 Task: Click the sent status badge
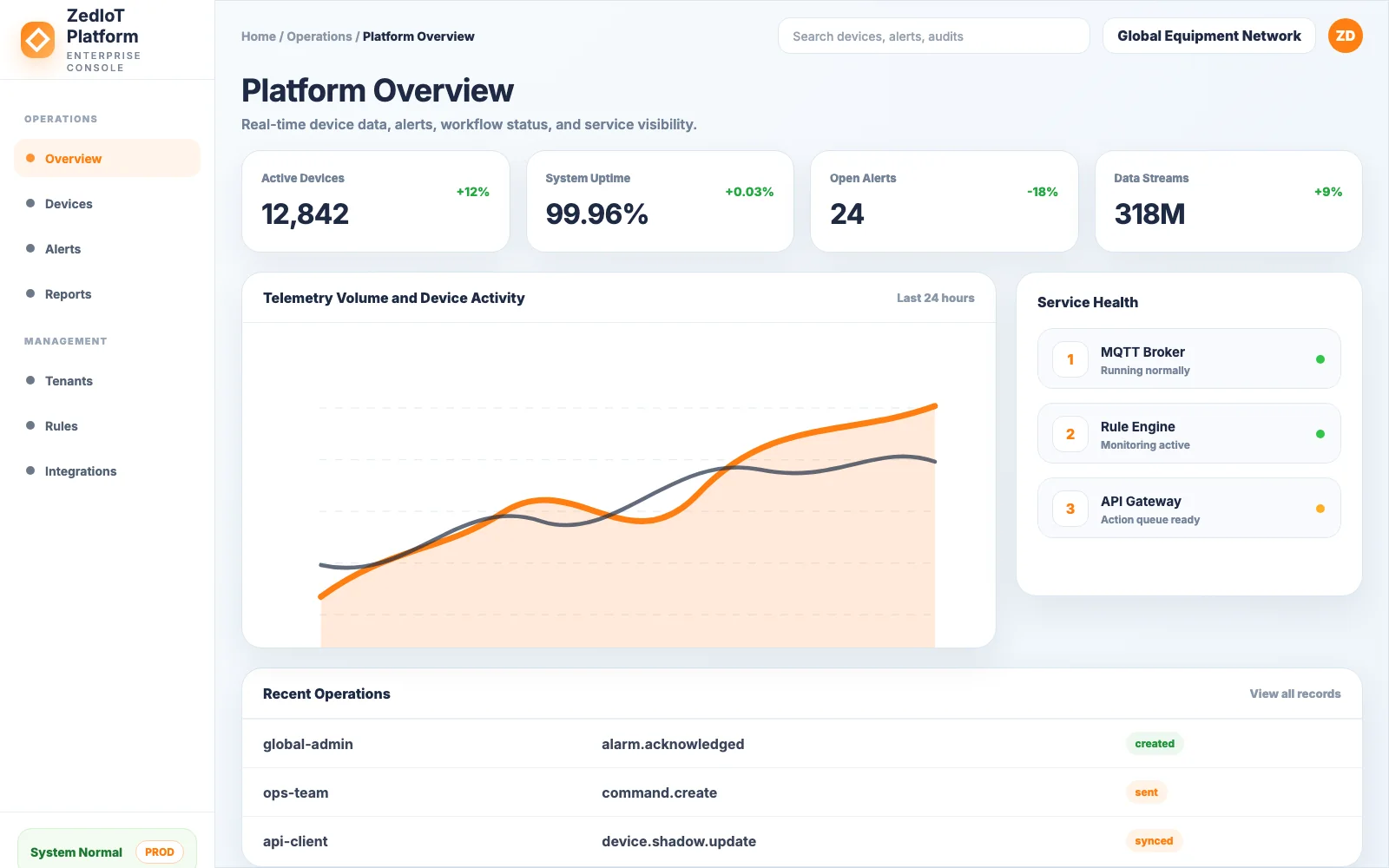tap(1146, 792)
